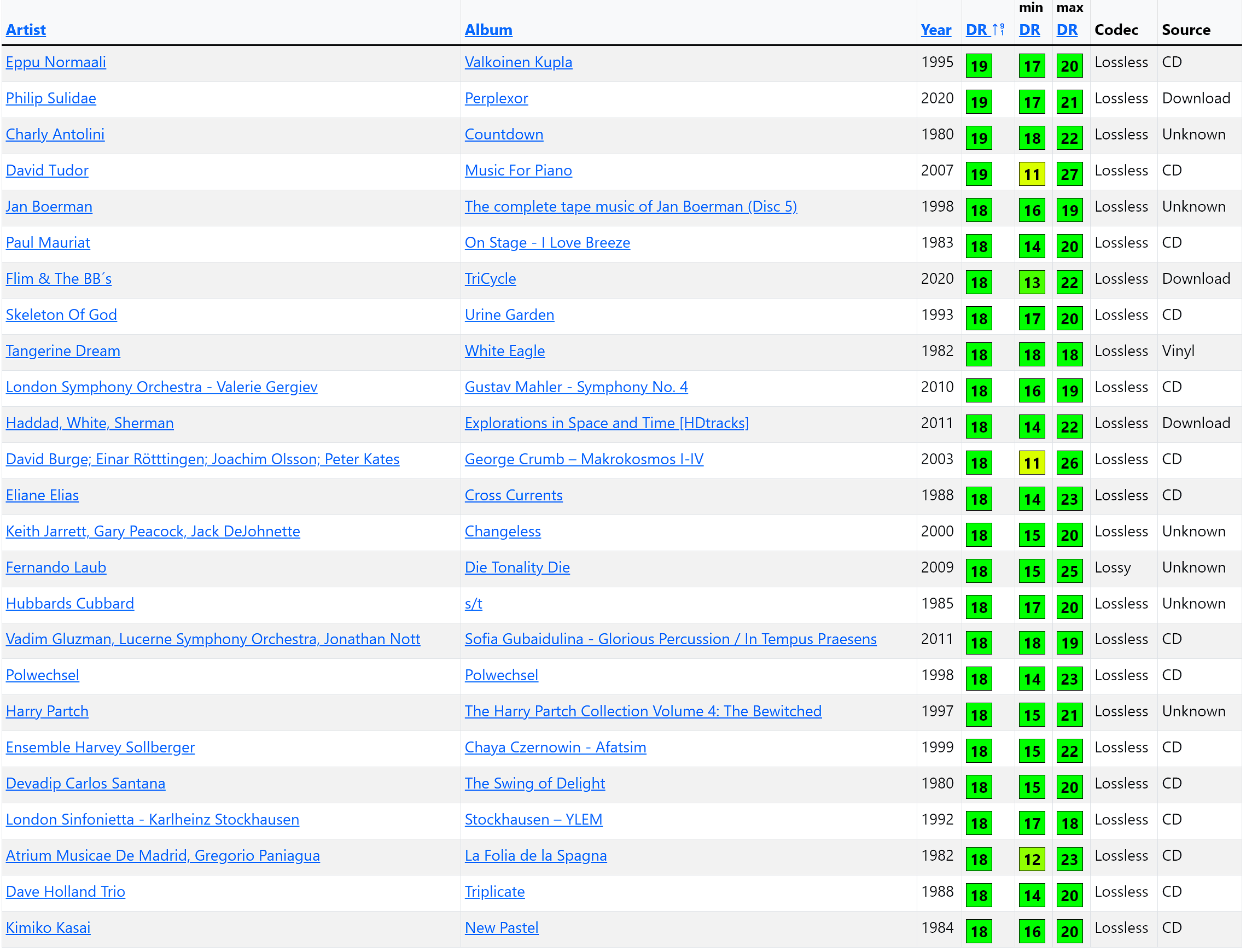The width and height of the screenshot is (1246, 952).
Task: Open artist Harry Partch
Action: click(47, 712)
